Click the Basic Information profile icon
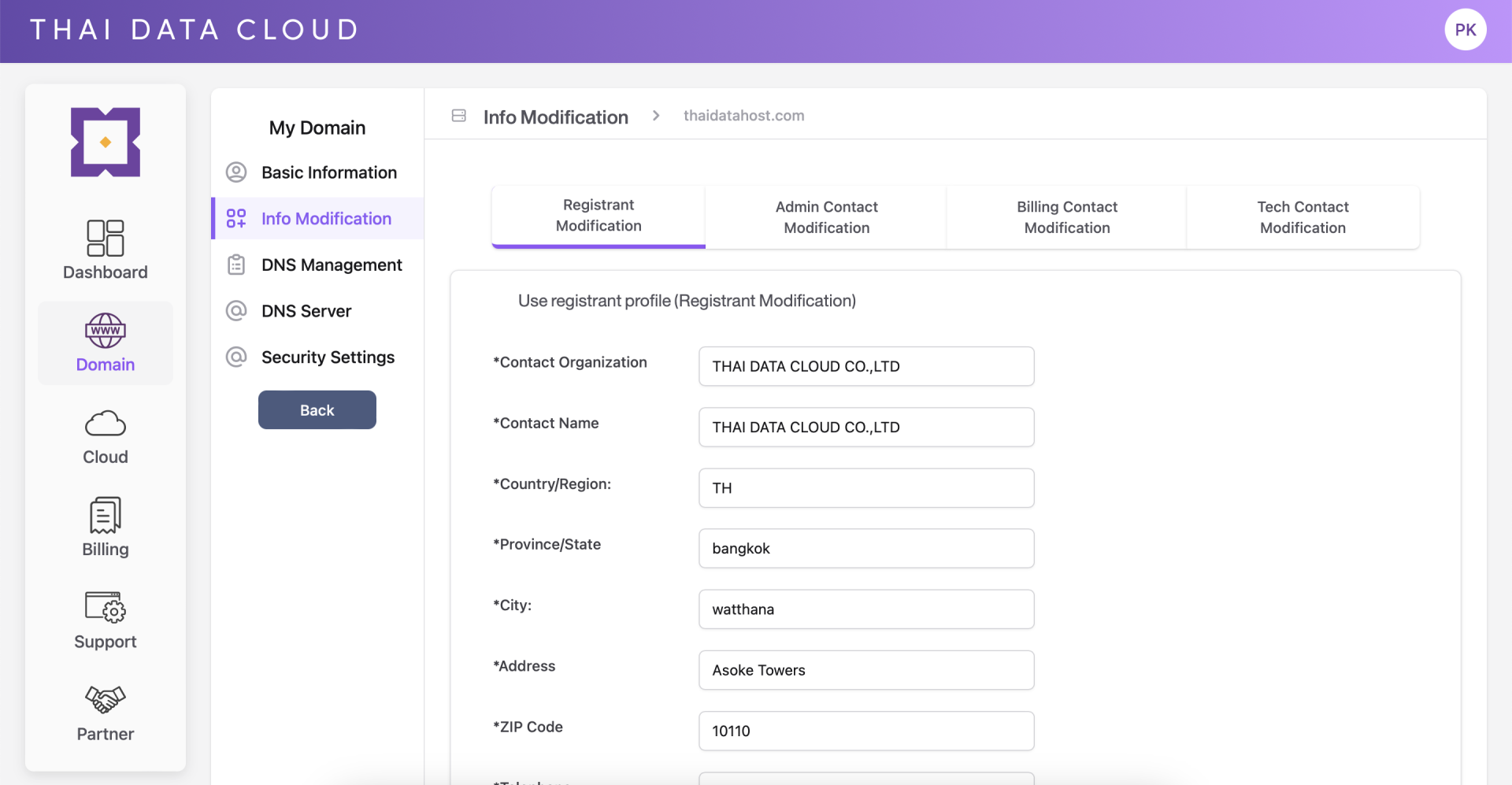 [x=236, y=172]
